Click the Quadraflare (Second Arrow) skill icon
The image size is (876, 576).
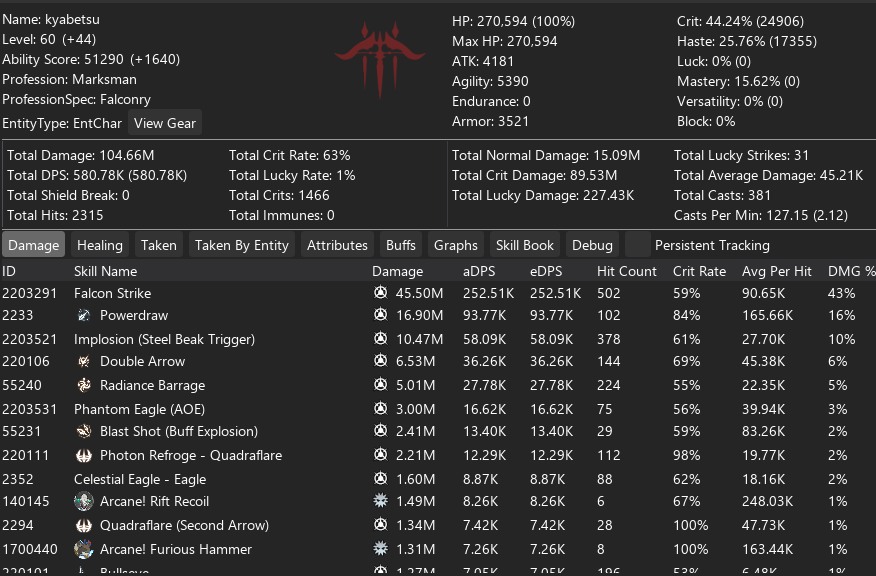pos(84,525)
